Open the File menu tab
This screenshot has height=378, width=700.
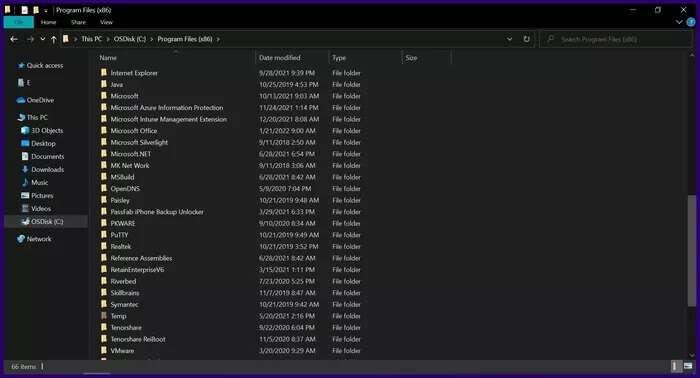(19, 22)
